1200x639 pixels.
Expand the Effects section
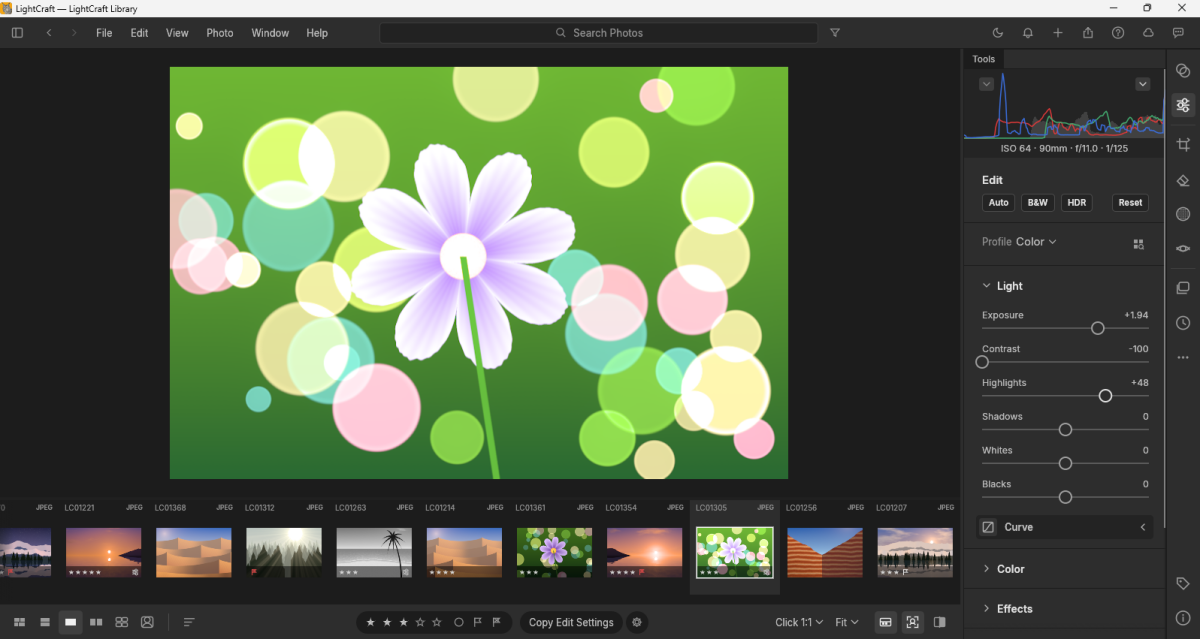pos(1007,609)
